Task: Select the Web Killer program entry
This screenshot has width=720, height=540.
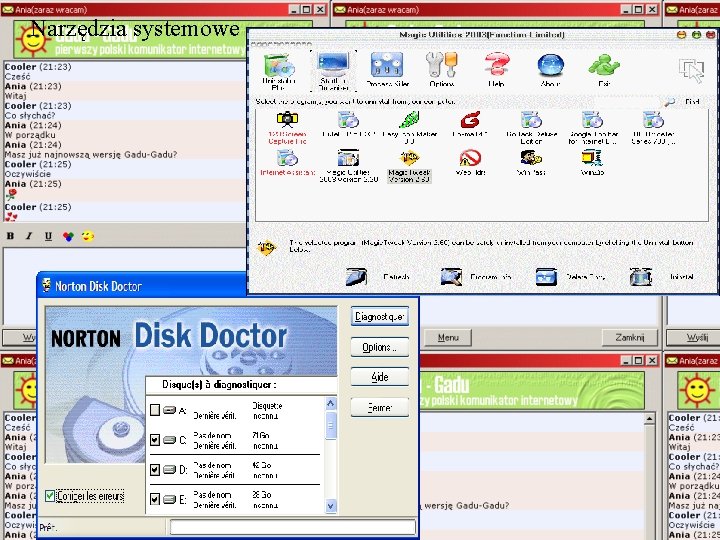Action: (470, 163)
